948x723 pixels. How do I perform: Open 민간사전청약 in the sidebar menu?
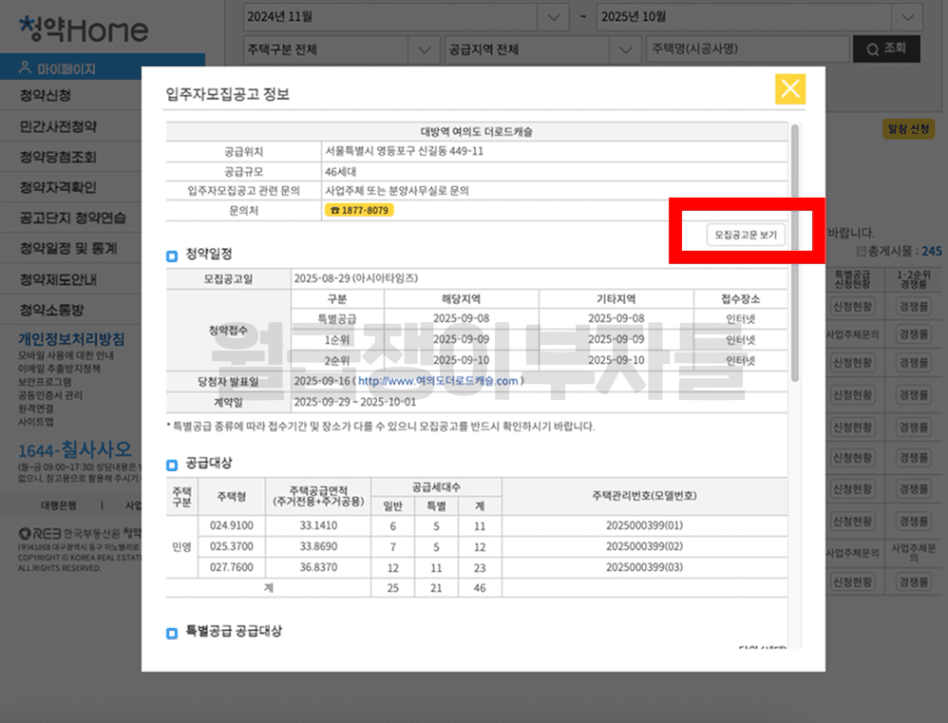[58, 126]
